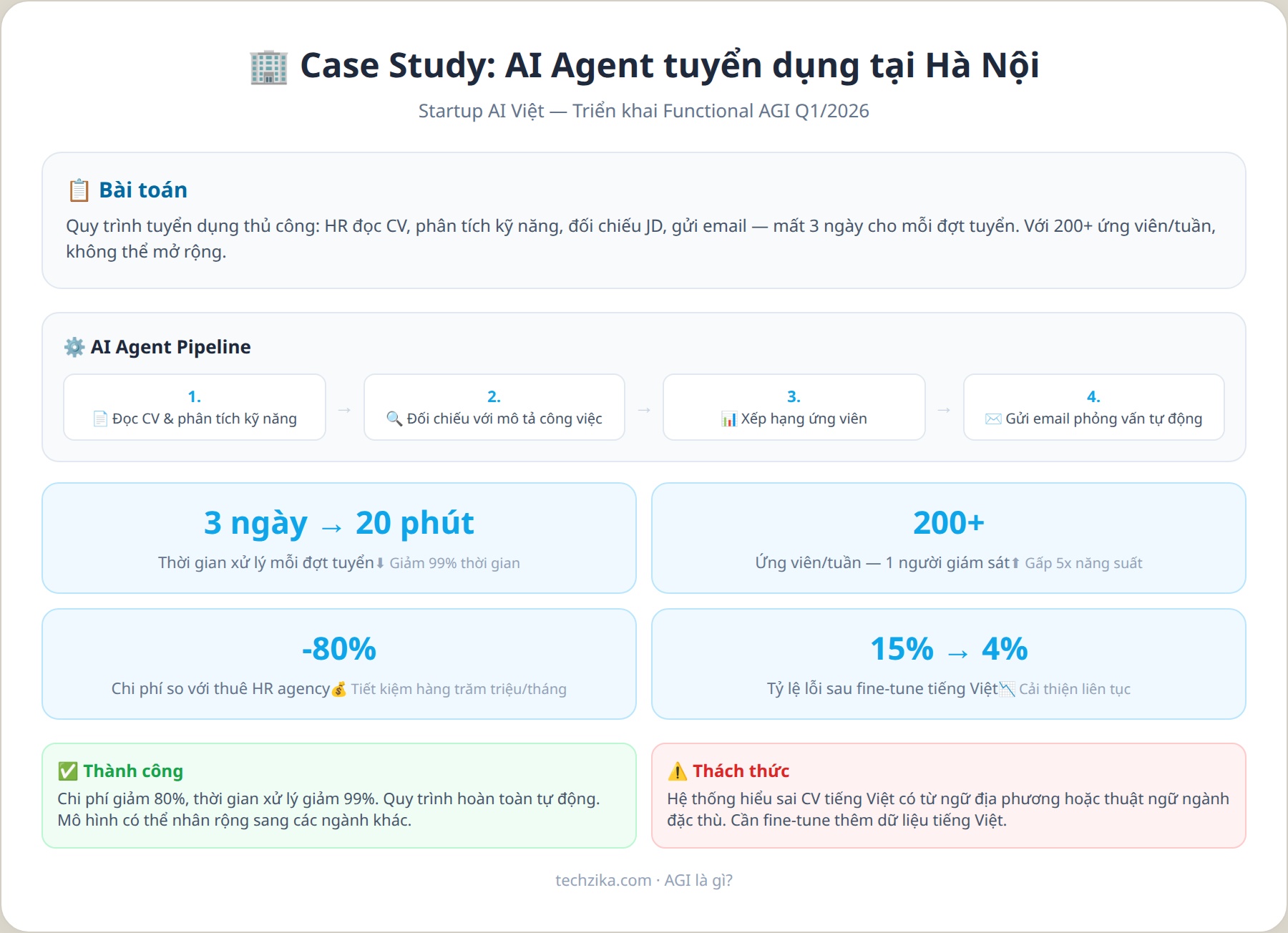Image resolution: width=1288 pixels, height=933 pixels.
Task: Click 'Ứng viên/tuần — 1 người giám sát' label
Action: pos(882,563)
